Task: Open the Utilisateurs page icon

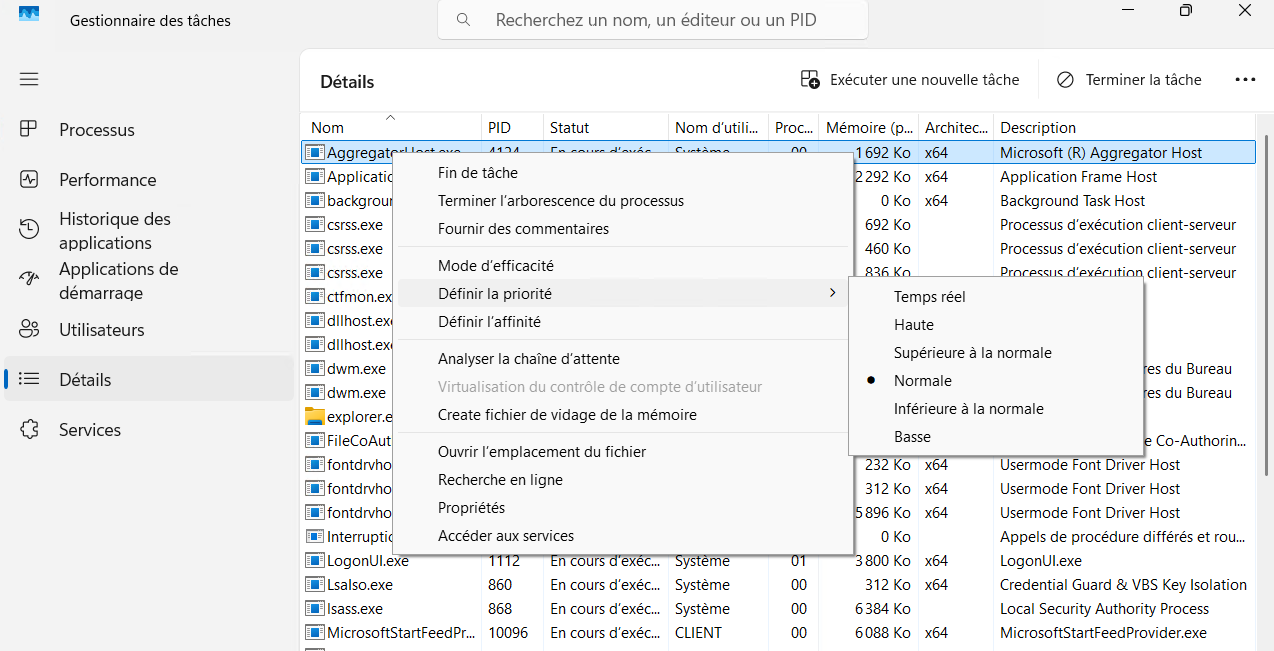Action: point(29,330)
